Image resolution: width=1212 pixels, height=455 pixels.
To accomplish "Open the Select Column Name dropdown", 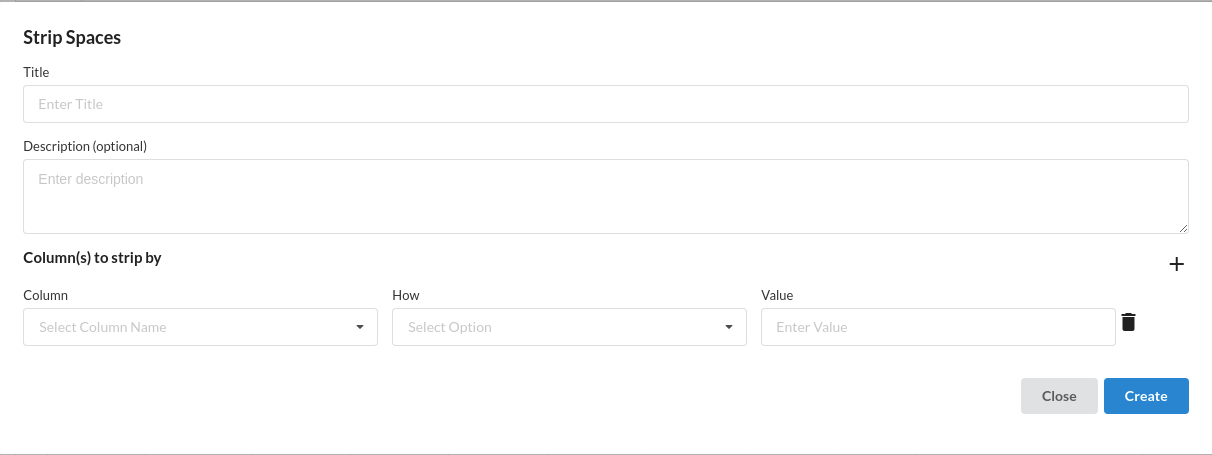I will [x=200, y=327].
